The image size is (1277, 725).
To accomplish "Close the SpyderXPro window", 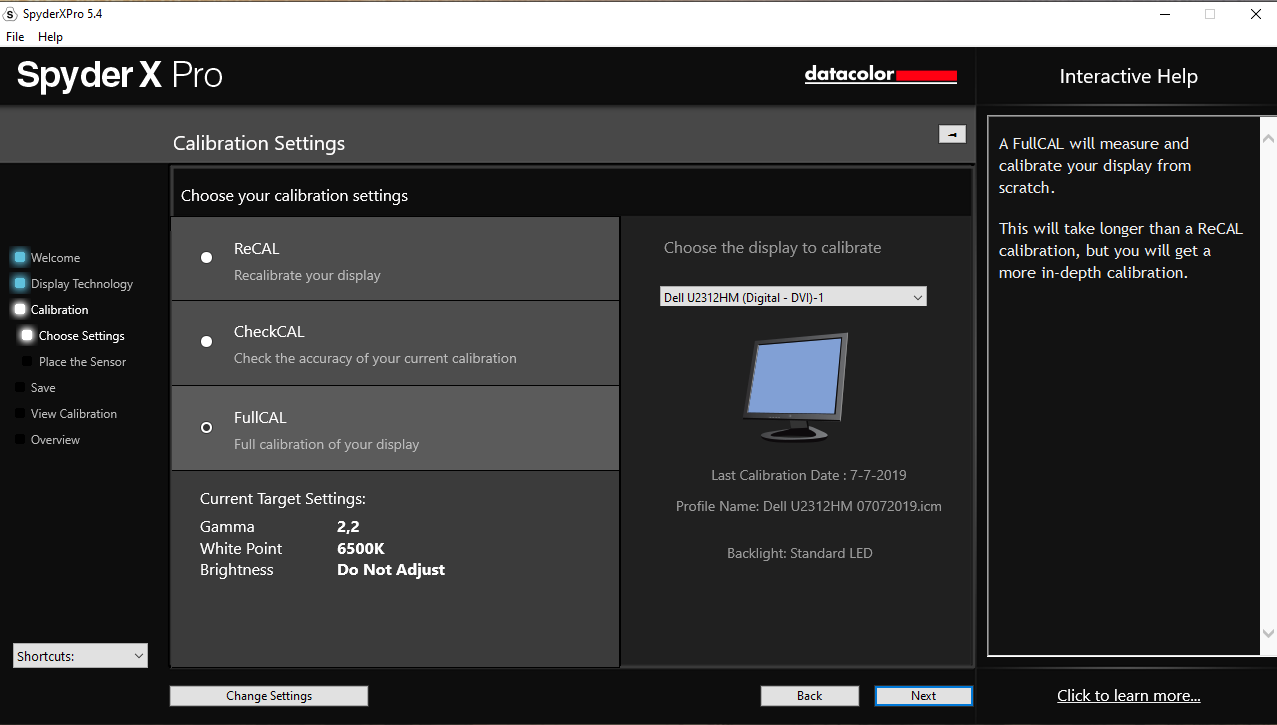I will coord(1255,14).
